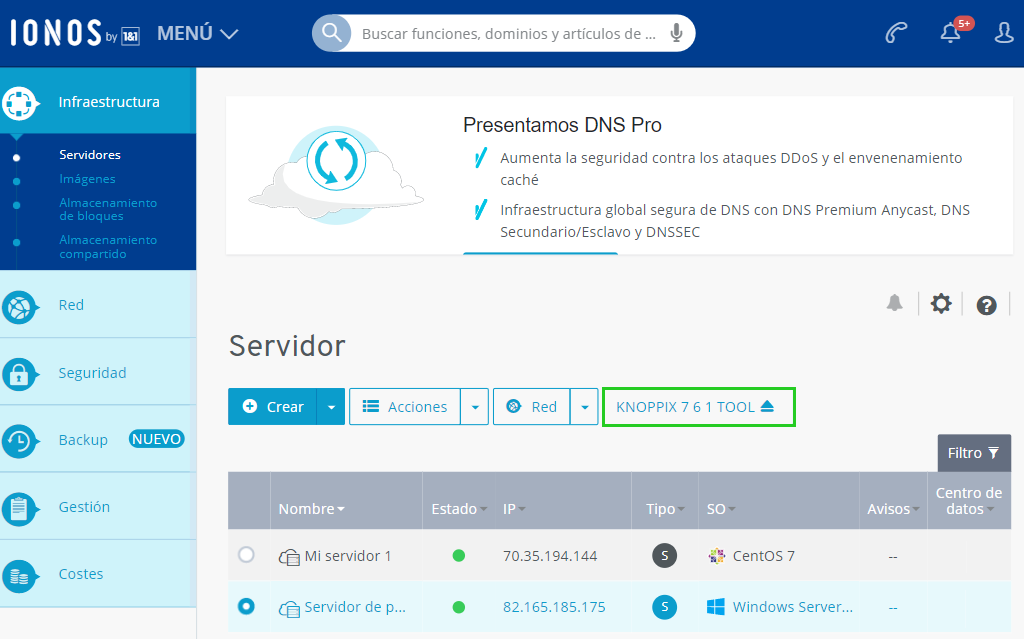Click the Seguridad padlock icon
The image size is (1024, 639).
point(19,374)
